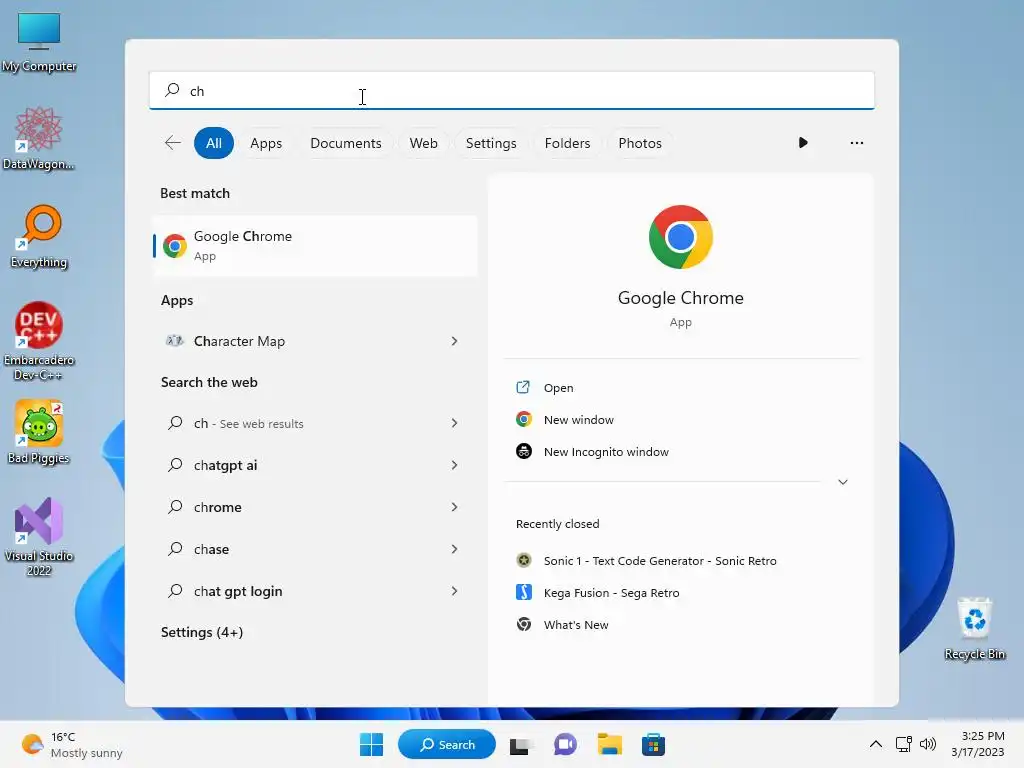Select the 'chat gpt login' suggestion
1024x768 pixels.
click(x=238, y=591)
